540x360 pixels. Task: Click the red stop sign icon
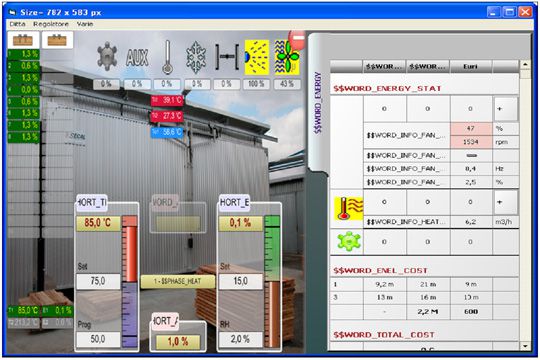(298, 39)
